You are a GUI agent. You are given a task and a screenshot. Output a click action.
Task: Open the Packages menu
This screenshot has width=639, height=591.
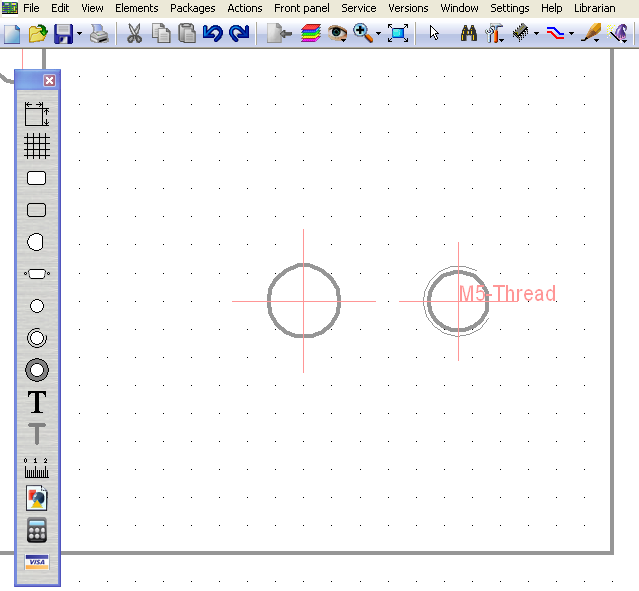[x=192, y=8]
